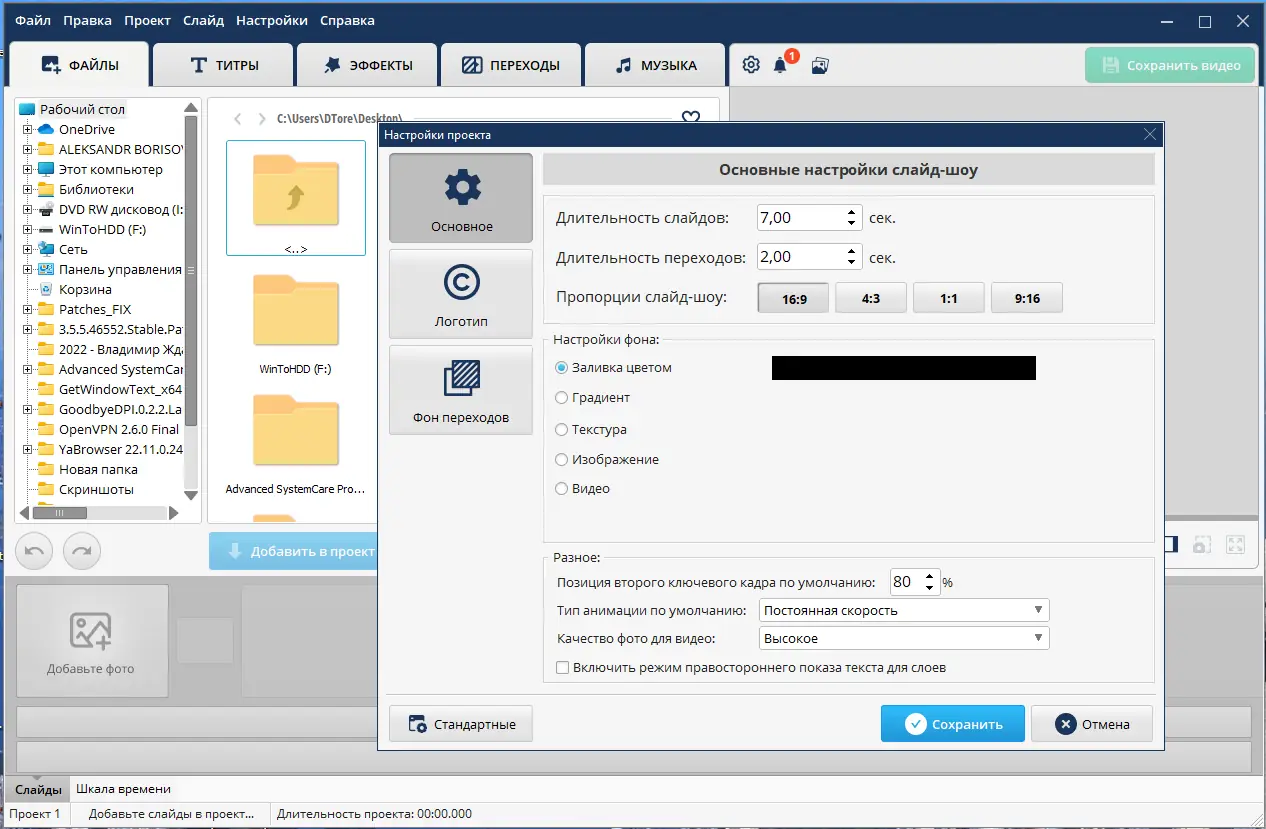Viewport: 1266px width, 829px height.
Task: Expand YaBrowser 22.11.0.24 tree node
Action: (x=27, y=449)
